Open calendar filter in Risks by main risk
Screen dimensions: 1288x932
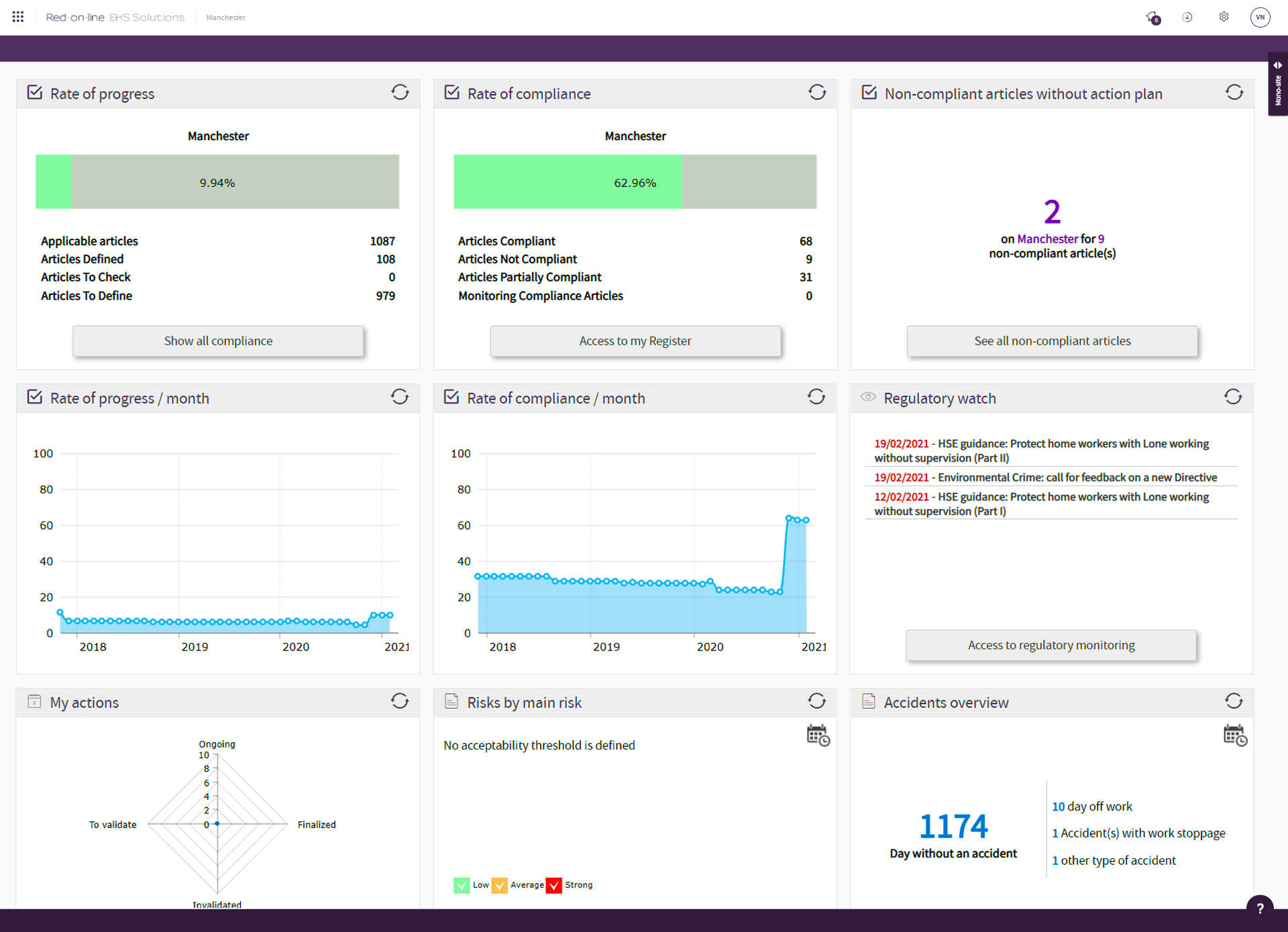click(818, 736)
